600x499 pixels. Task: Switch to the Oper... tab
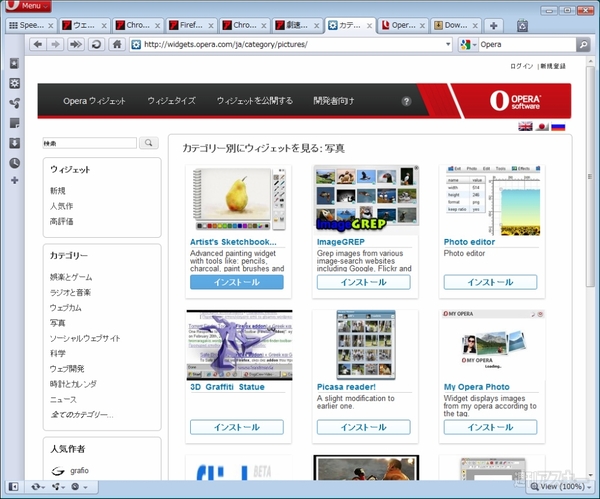click(x=403, y=26)
